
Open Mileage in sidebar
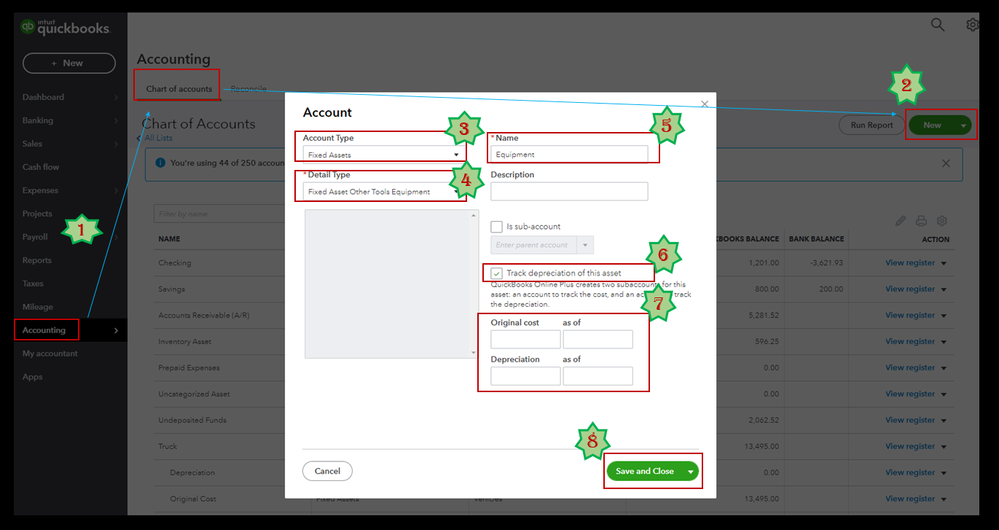coord(38,307)
